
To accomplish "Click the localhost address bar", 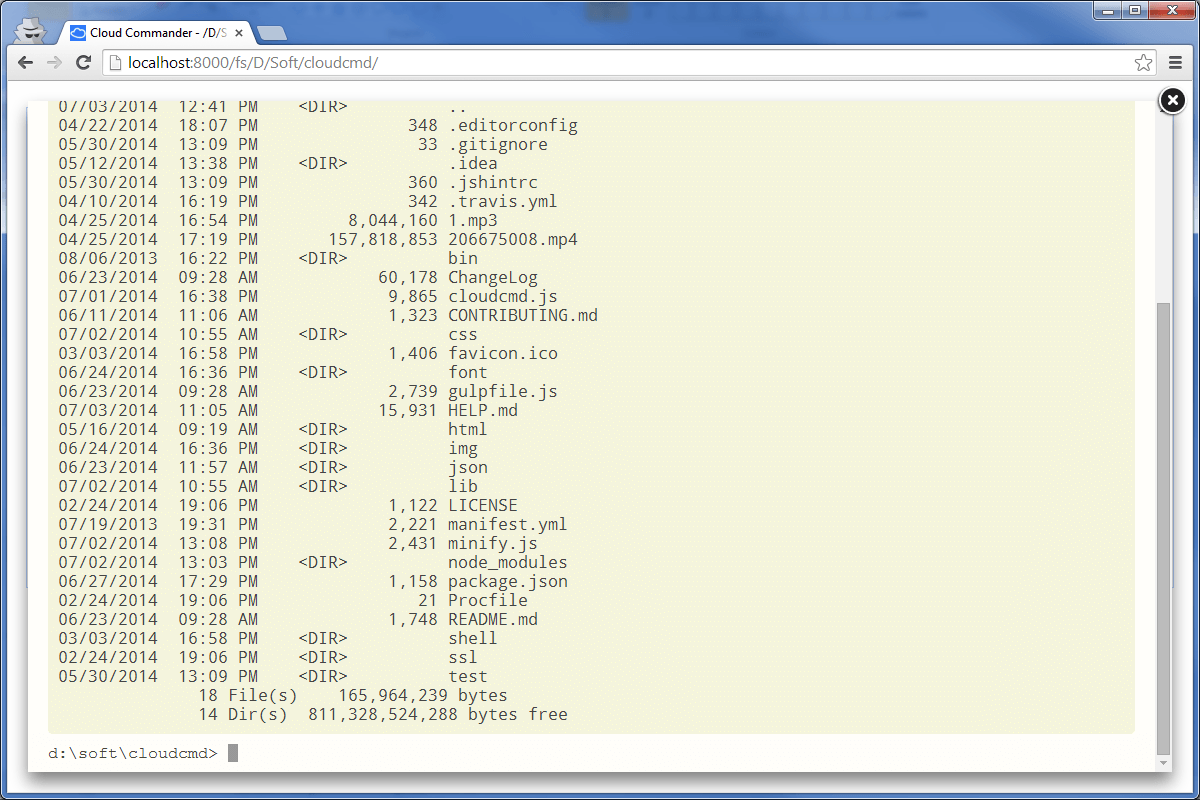I will pyautogui.click(x=630, y=63).
